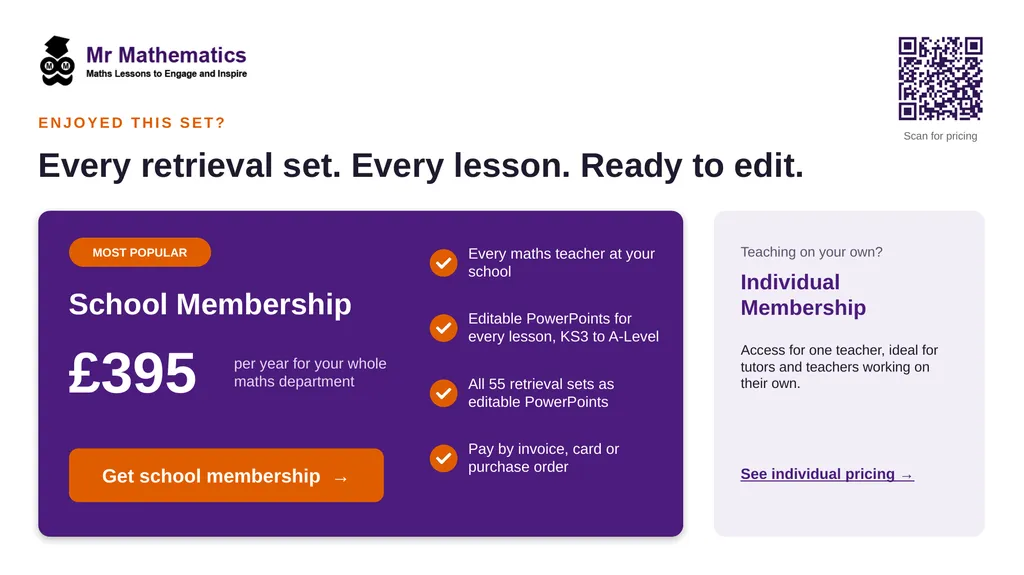Click checkmark icon beside All 55 retrieval sets
Screen dimensions: 1024x575
[x=443, y=393]
